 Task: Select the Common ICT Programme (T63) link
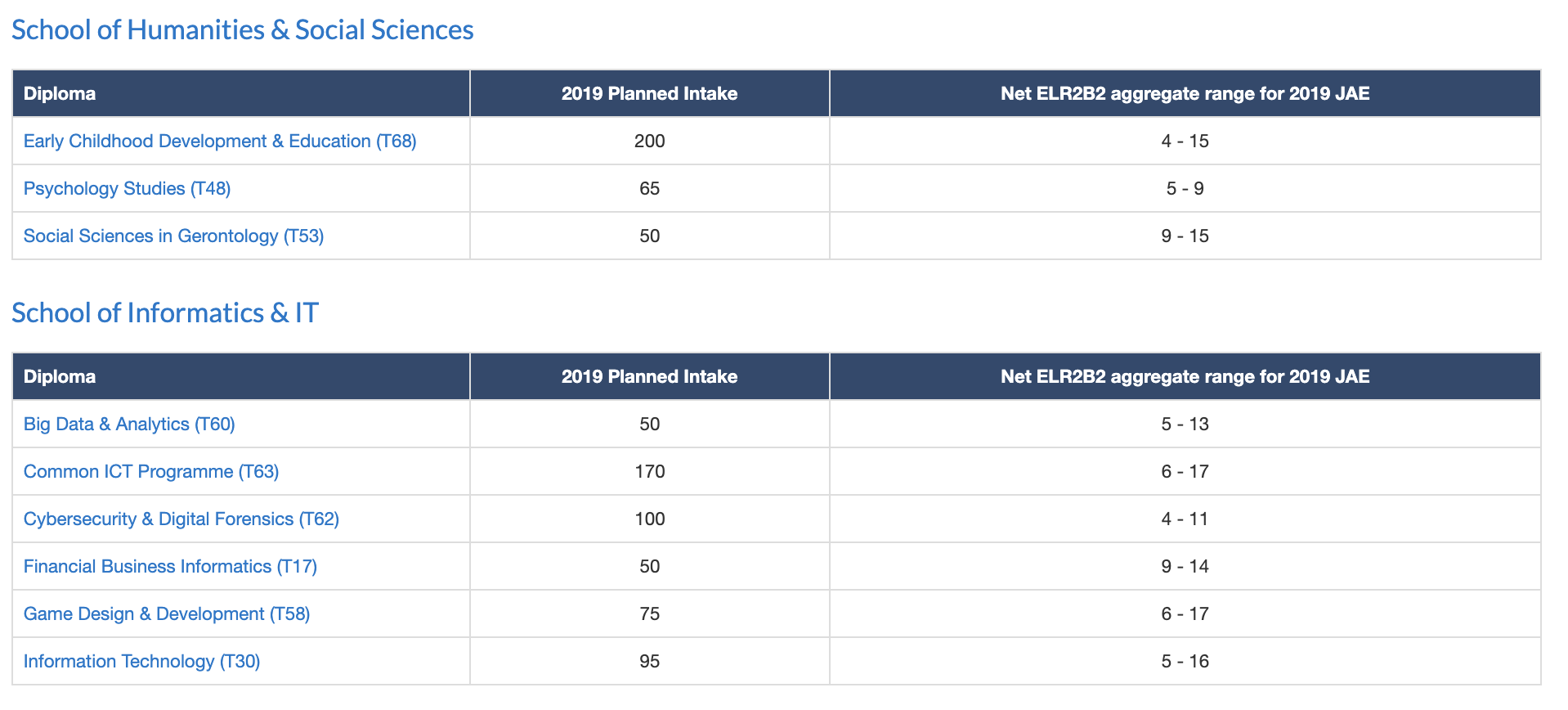click(x=151, y=472)
